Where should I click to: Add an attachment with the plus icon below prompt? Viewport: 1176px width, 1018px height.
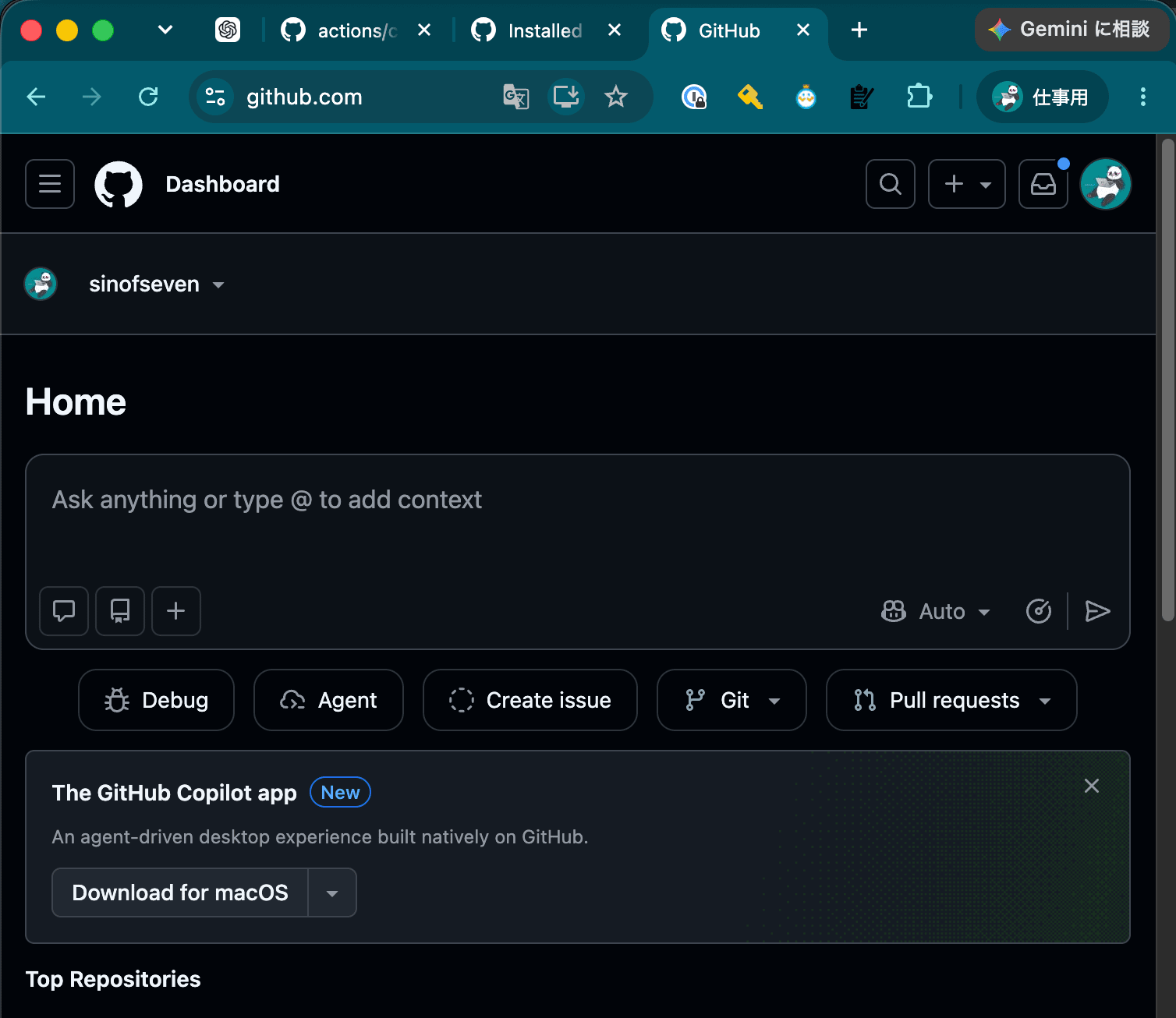pos(176,611)
